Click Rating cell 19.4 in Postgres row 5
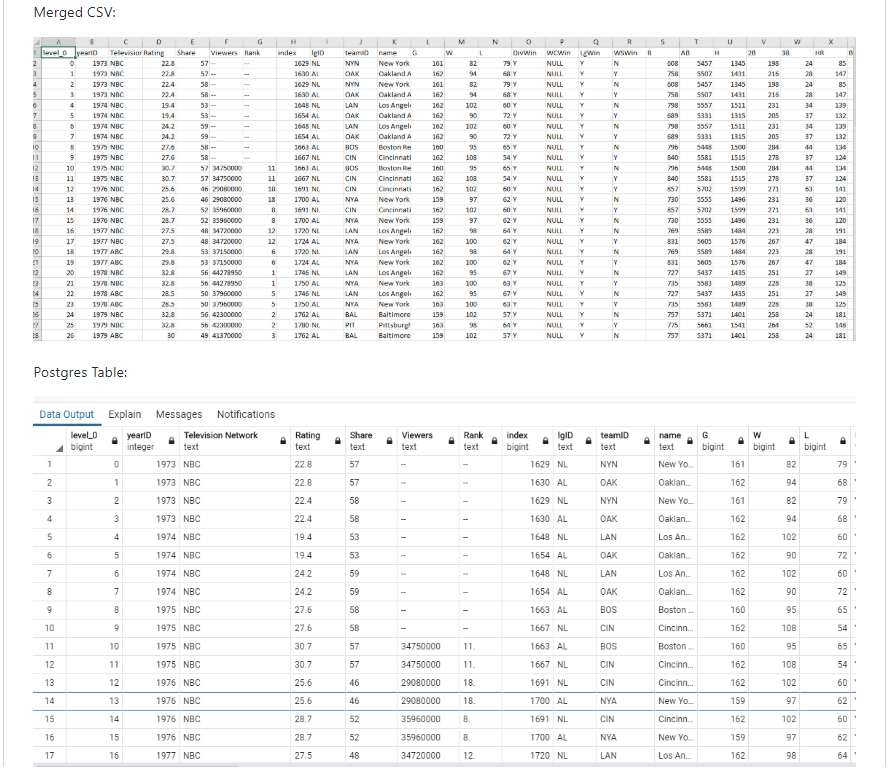Viewport: 888px width, 770px height. tap(318, 537)
